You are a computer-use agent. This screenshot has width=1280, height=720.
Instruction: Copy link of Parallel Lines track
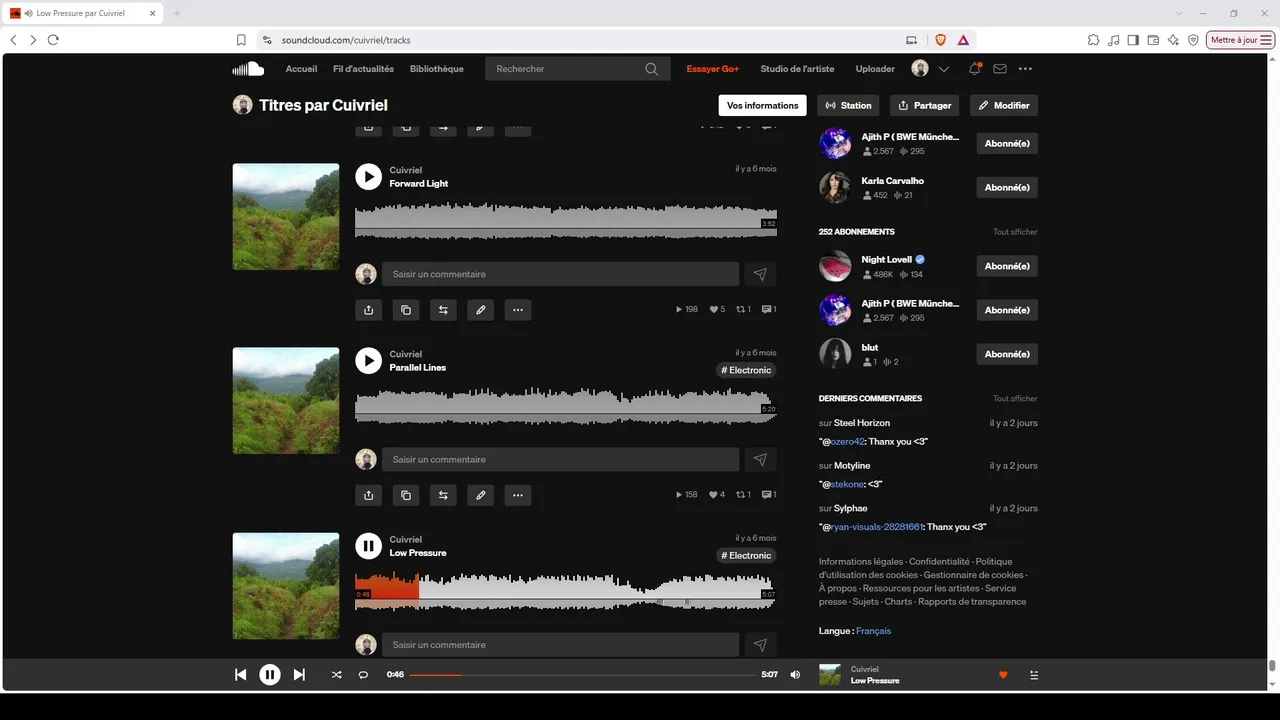[x=405, y=495]
